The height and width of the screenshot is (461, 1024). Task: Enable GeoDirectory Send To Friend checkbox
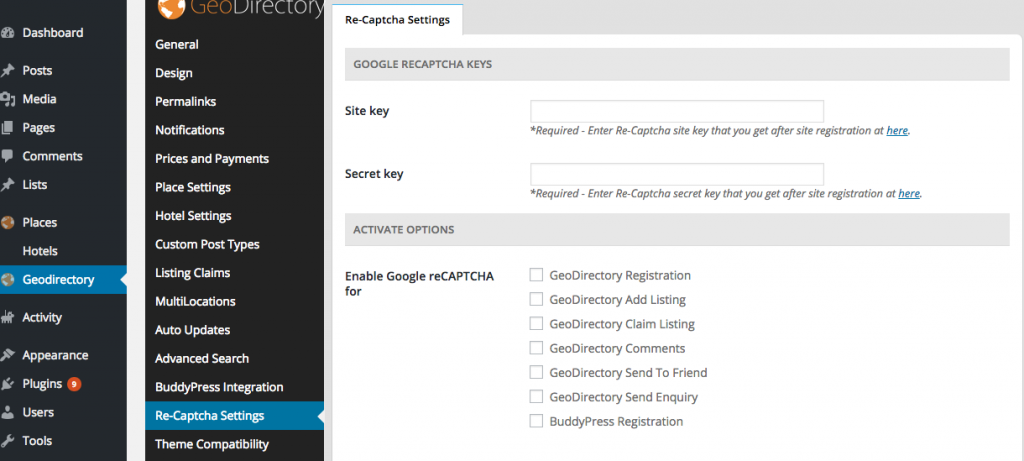tap(536, 372)
